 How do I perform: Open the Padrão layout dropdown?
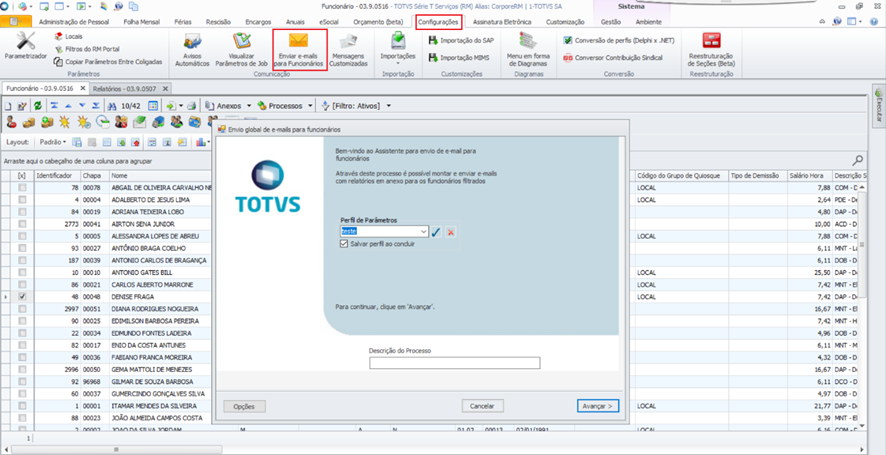coord(54,142)
